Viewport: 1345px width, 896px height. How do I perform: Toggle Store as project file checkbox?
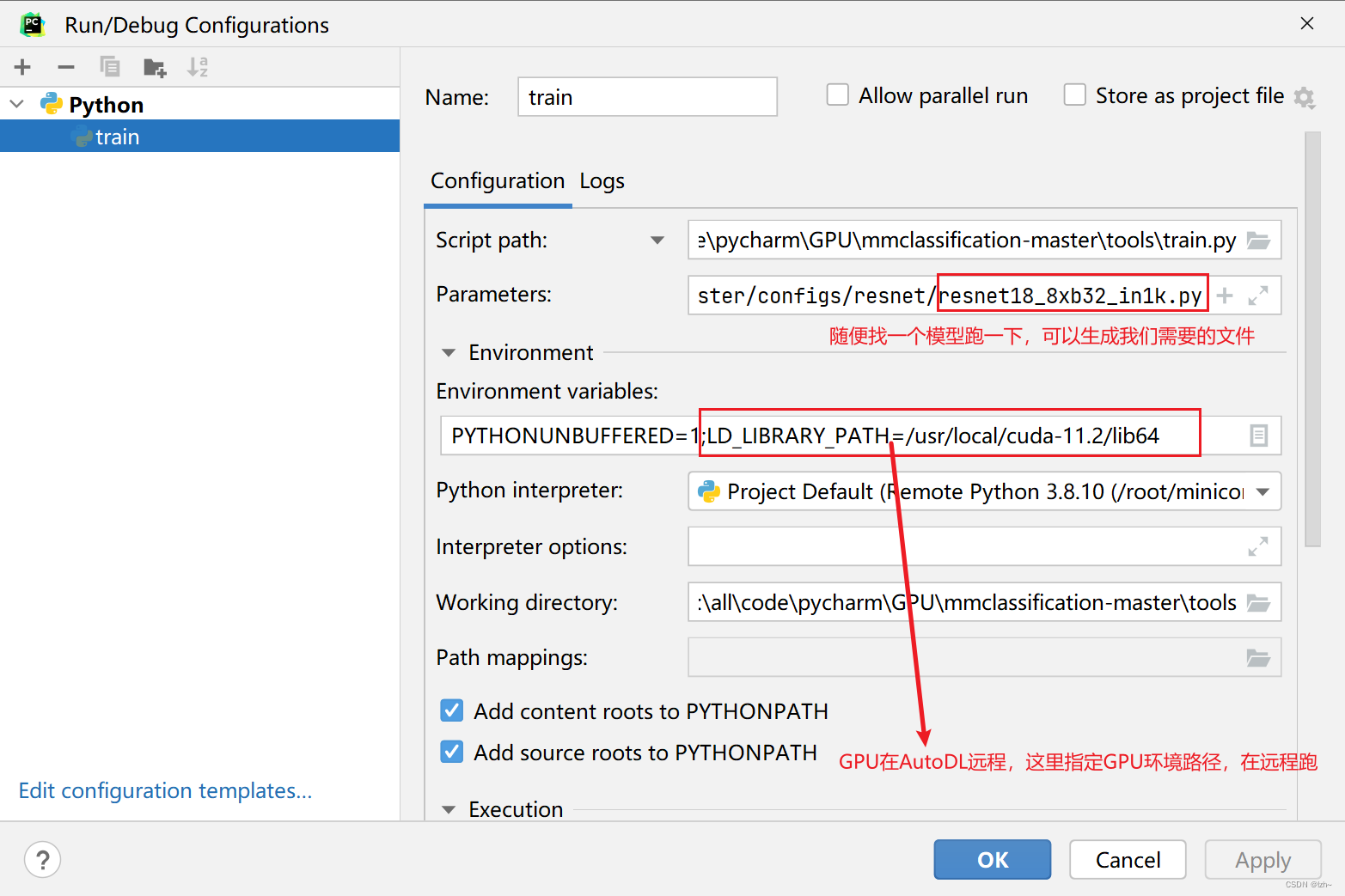1074,95
